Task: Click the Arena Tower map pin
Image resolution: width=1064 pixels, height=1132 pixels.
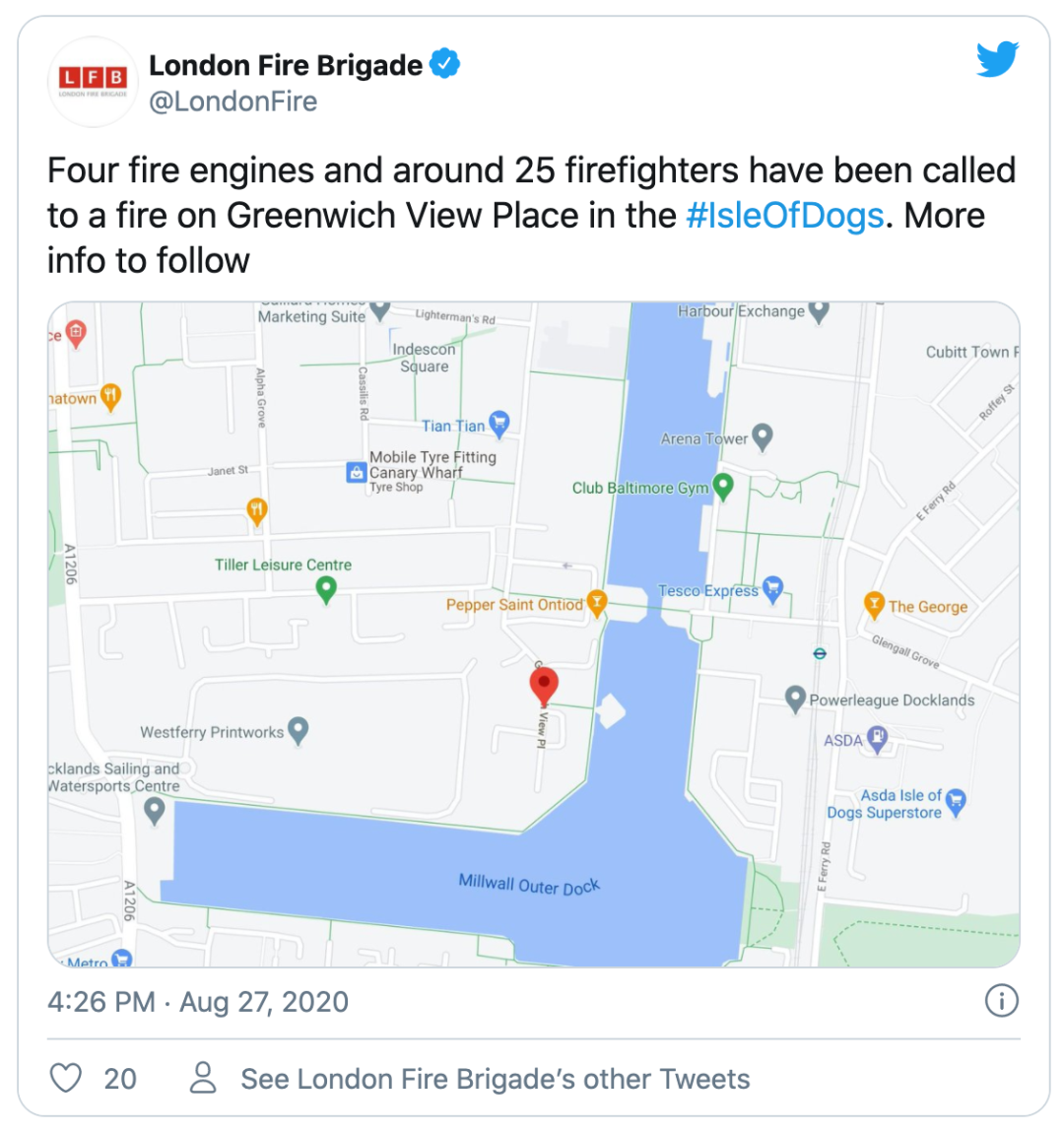Action: [x=762, y=435]
